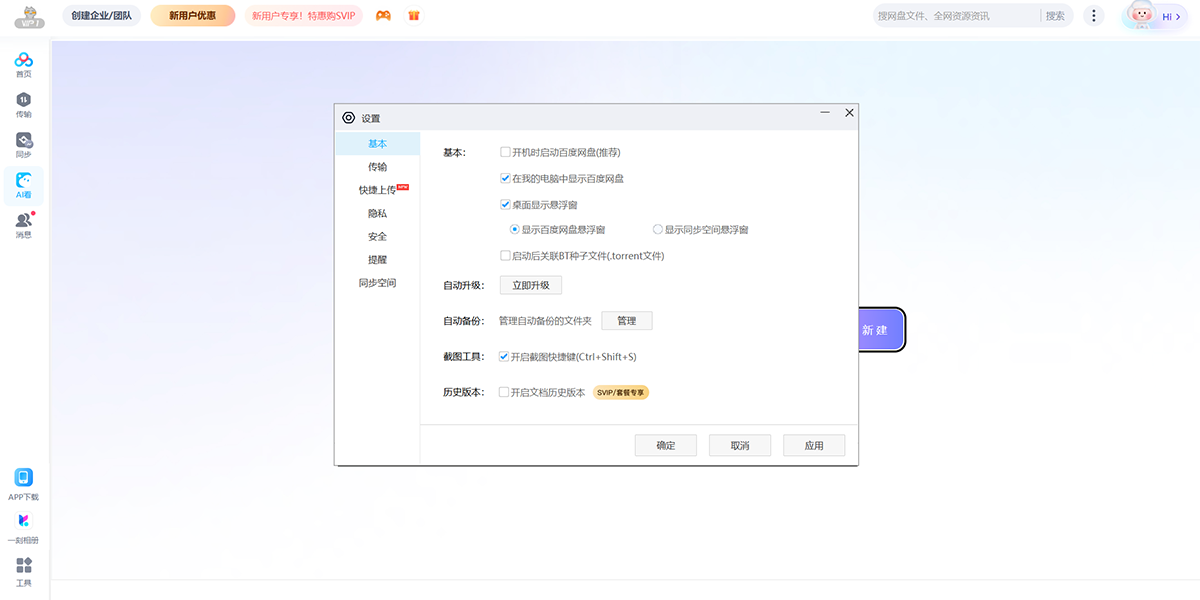Open the 工具 tools icon
1200x600 pixels.
(x=23, y=566)
